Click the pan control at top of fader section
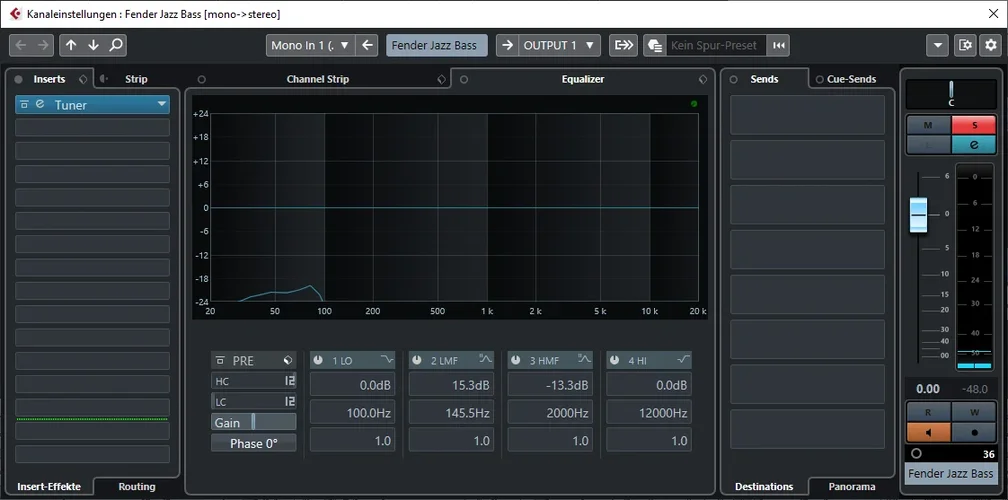Viewport: 1008px width, 500px height. tap(951, 94)
